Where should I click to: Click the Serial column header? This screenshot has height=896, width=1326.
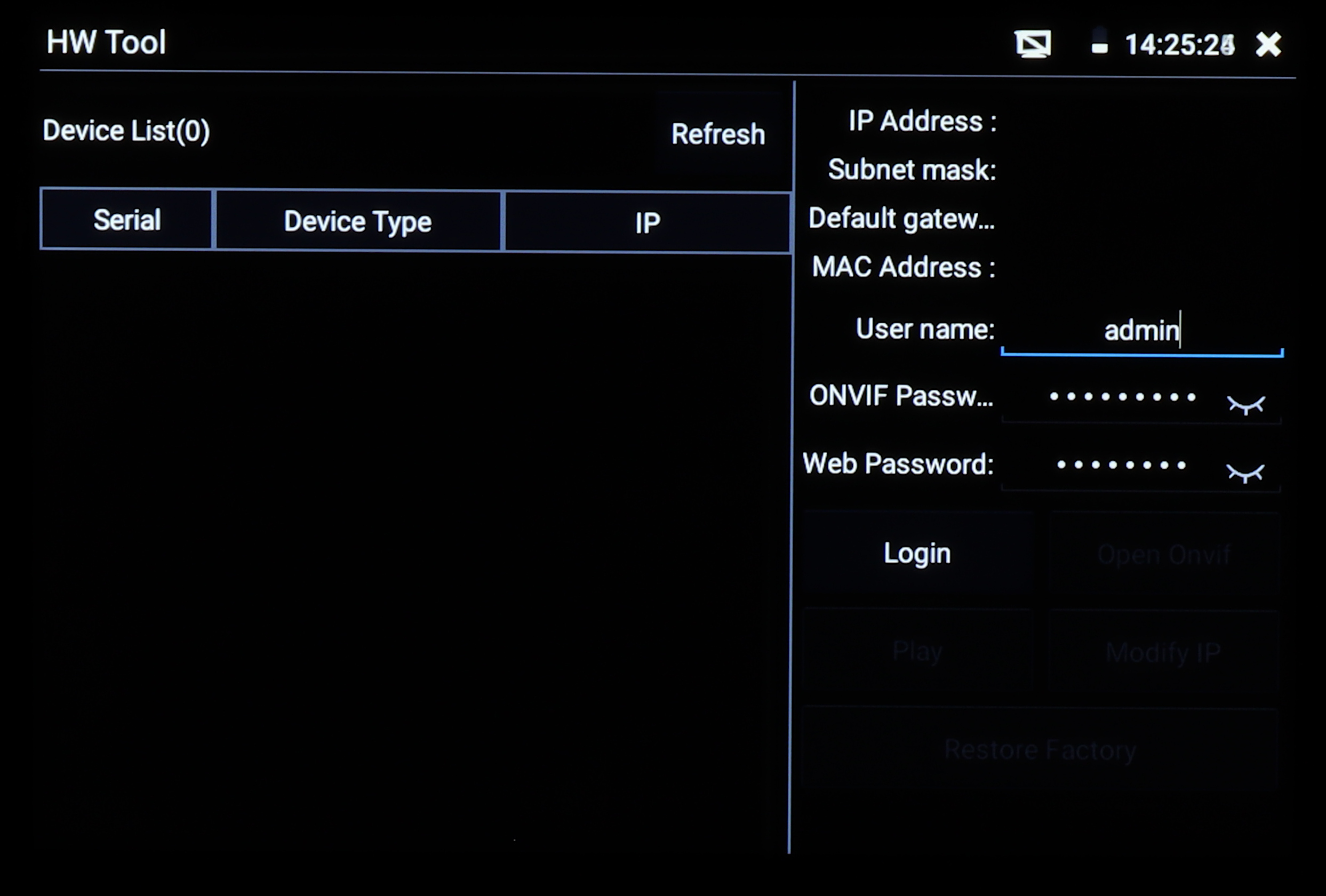click(126, 220)
